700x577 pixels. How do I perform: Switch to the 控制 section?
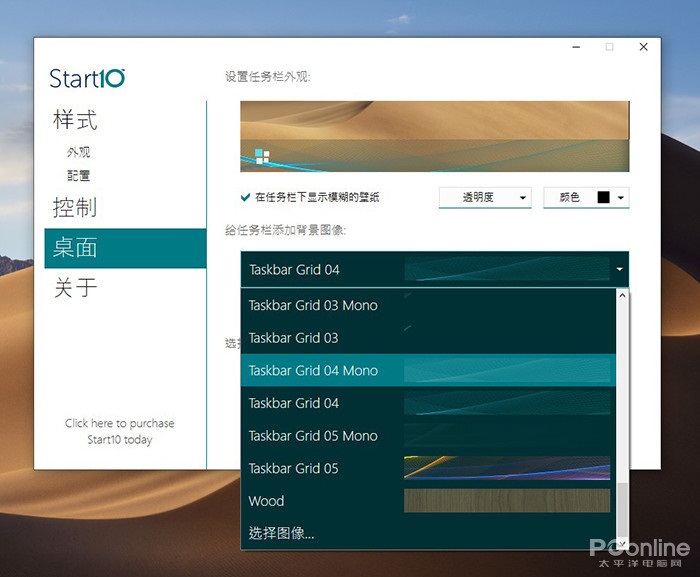point(75,208)
